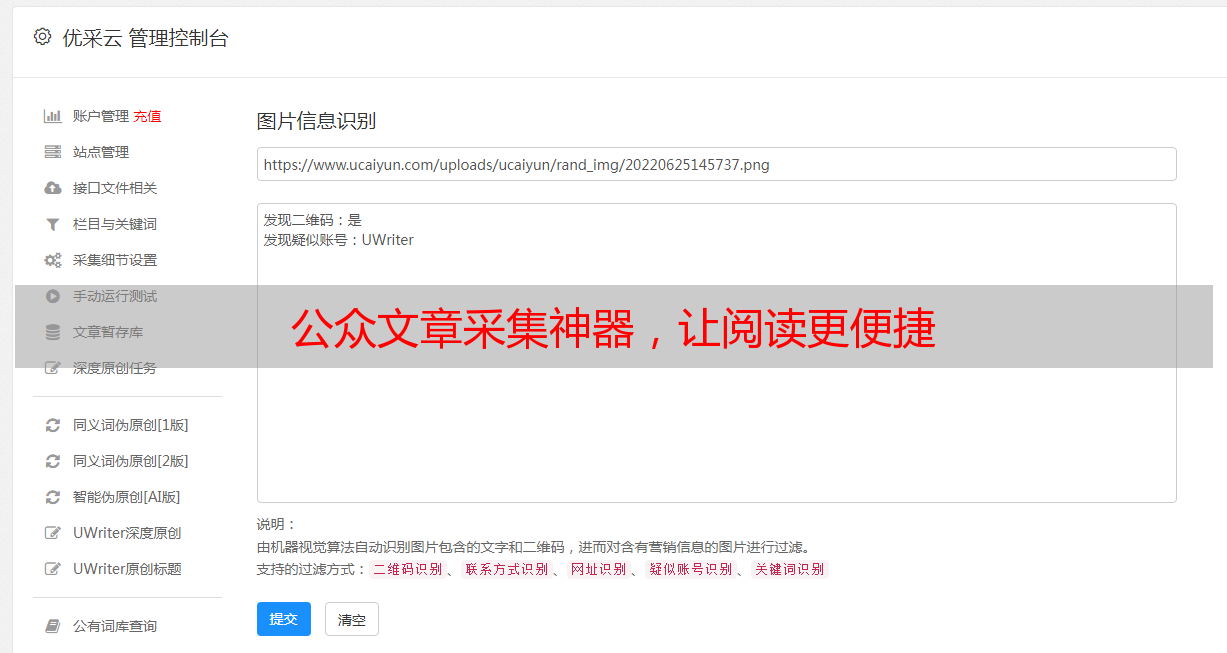This screenshot has width=1227, height=653.
Task: Click the 说明： label
Action: 276,524
